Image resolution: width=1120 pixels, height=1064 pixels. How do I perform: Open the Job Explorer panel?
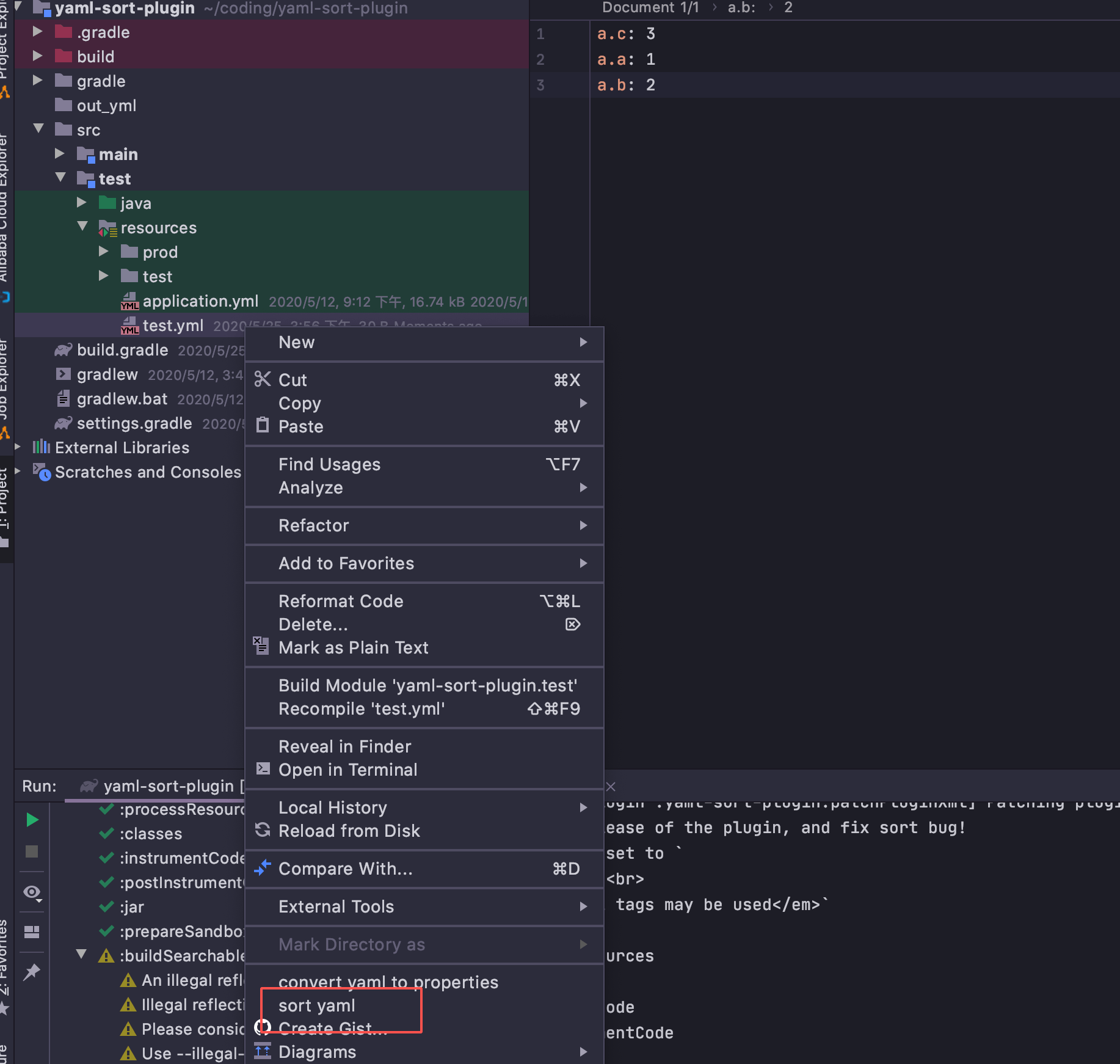click(6, 379)
